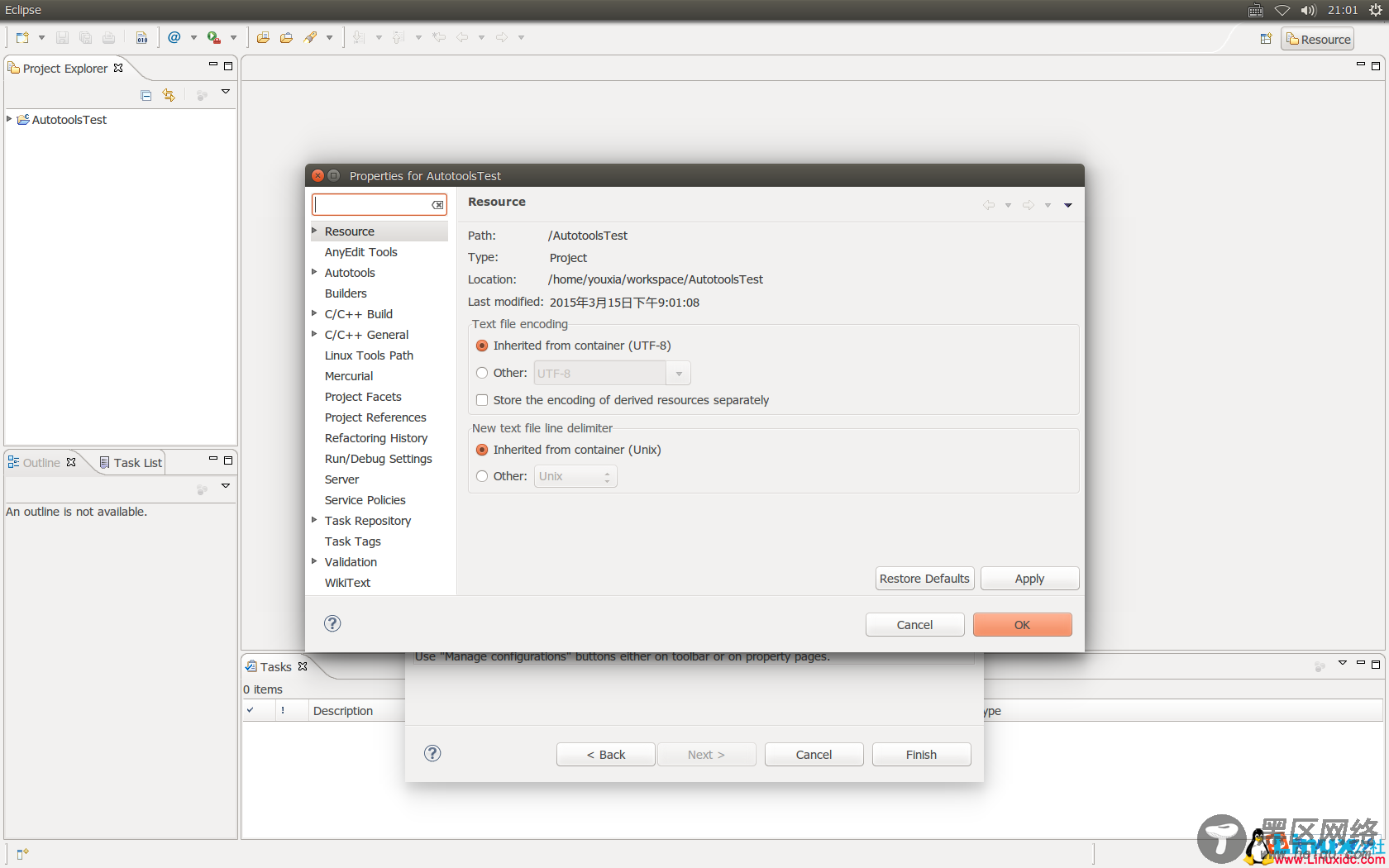The image size is (1389, 868).
Task: Click the Print toolbar icon
Action: [x=108, y=38]
